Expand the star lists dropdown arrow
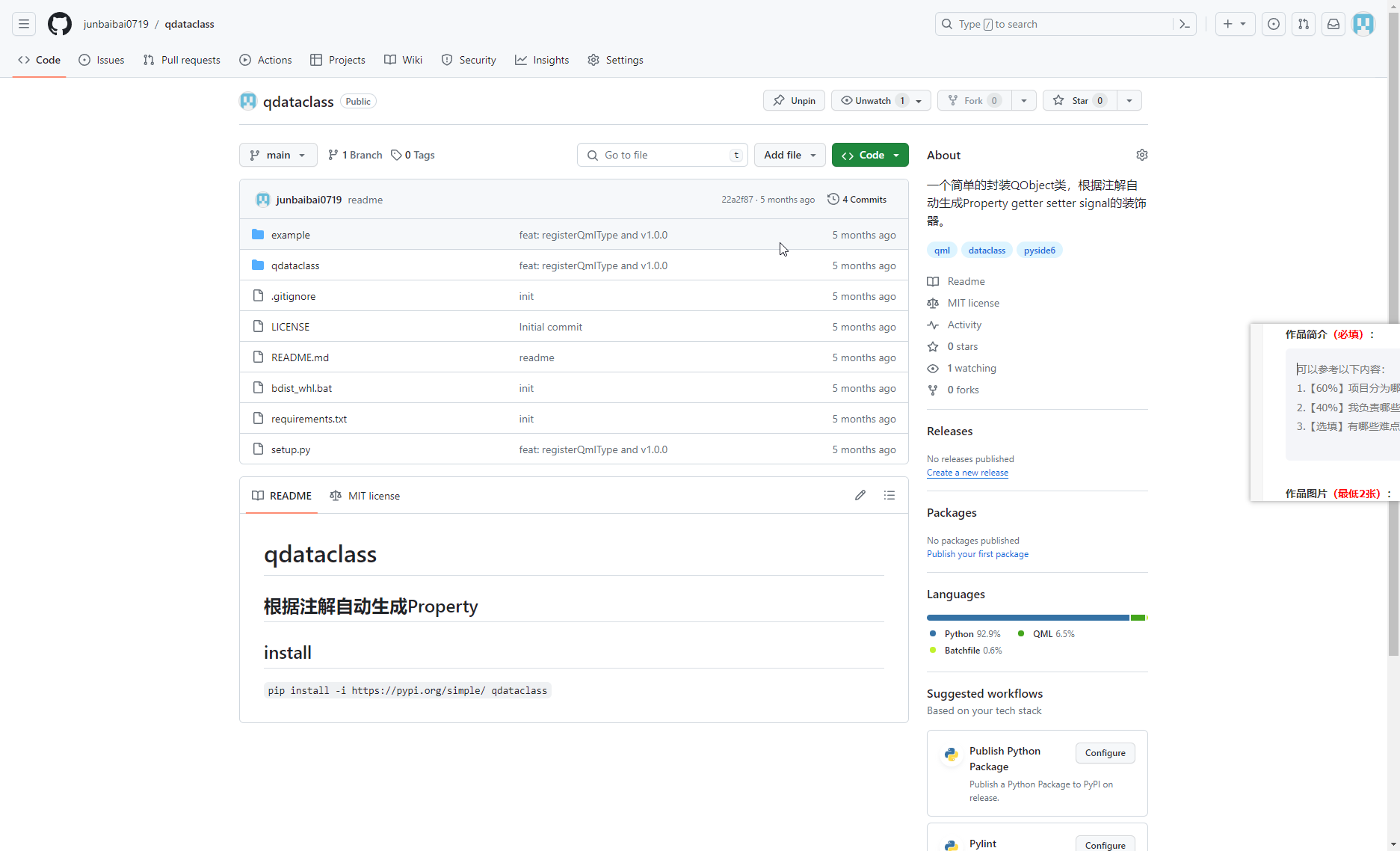This screenshot has width=1400, height=851. (x=1129, y=100)
